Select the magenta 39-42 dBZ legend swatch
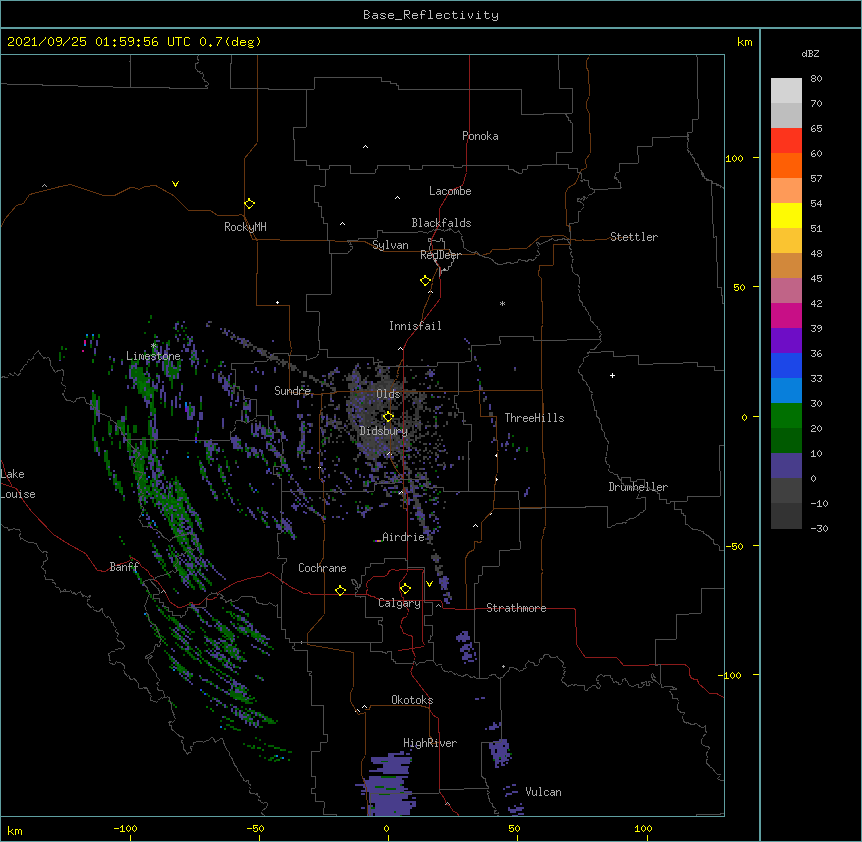The image size is (862, 842). point(786,315)
